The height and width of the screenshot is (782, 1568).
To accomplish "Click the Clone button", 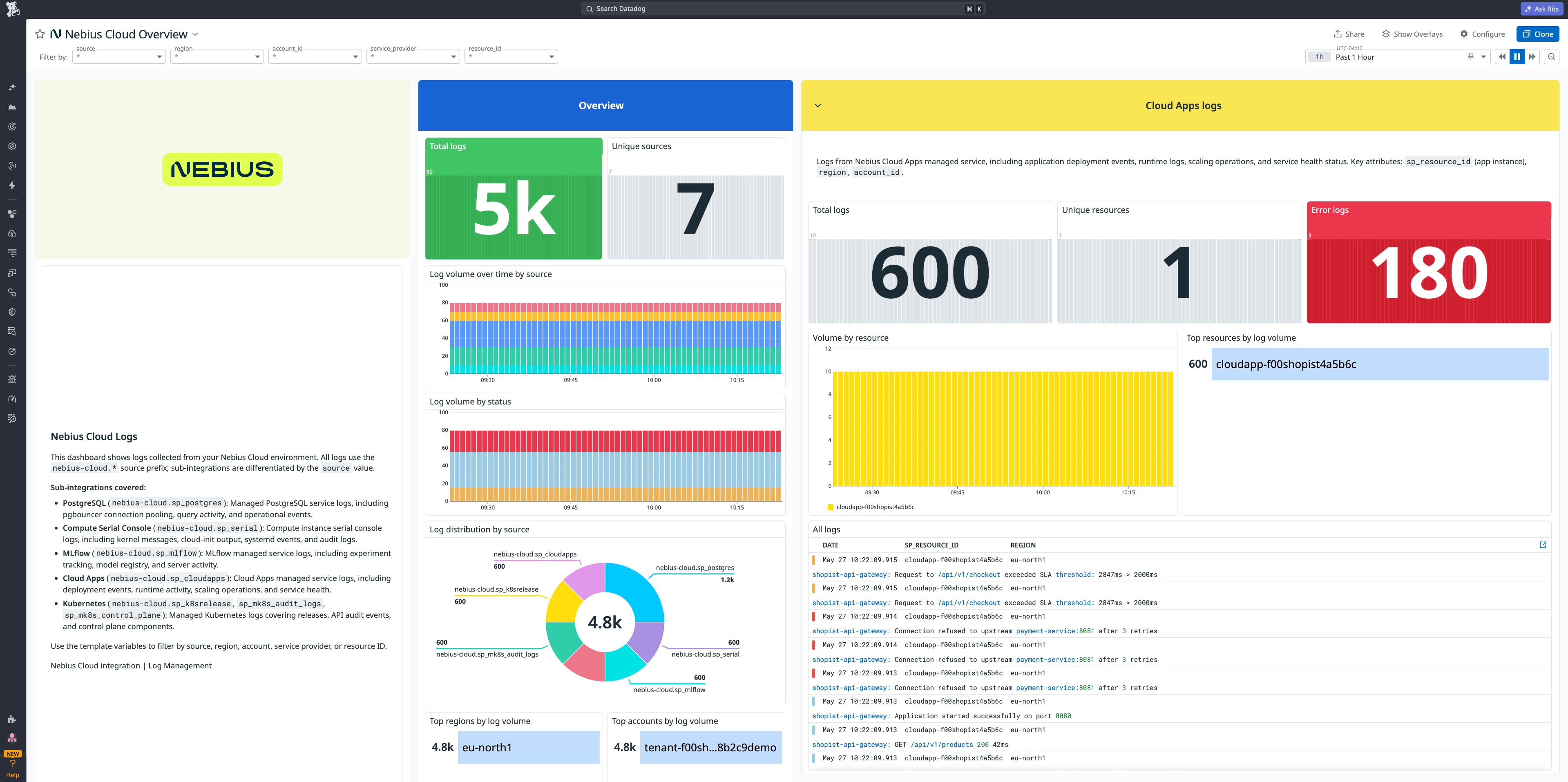I will point(1538,34).
